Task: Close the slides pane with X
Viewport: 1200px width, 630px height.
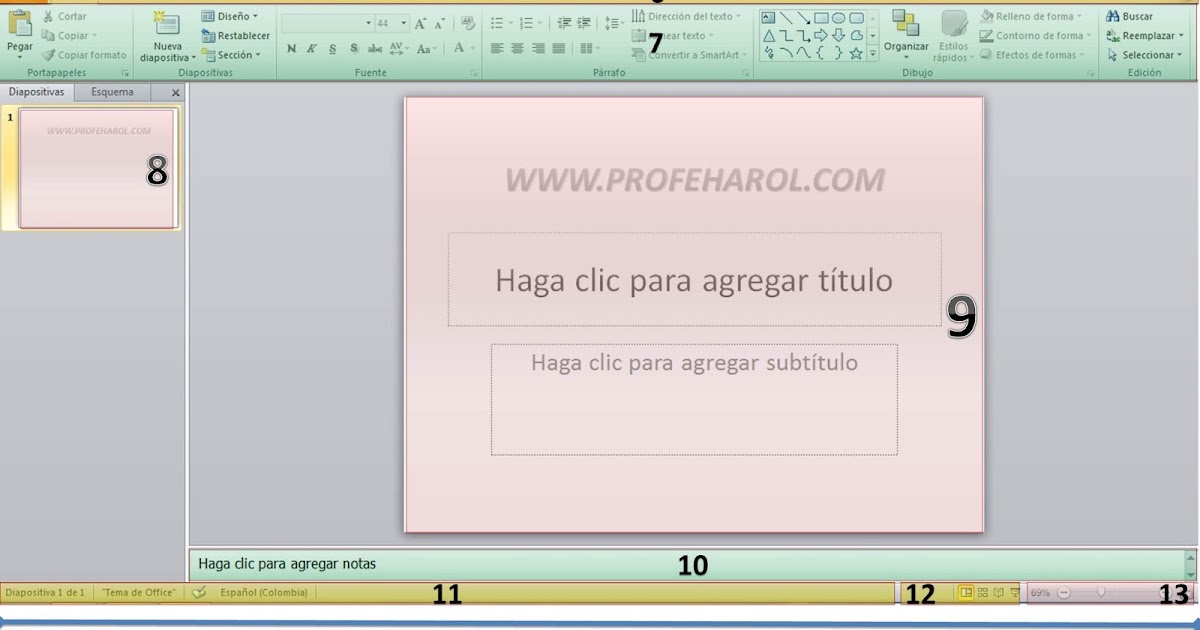Action: 176,93
